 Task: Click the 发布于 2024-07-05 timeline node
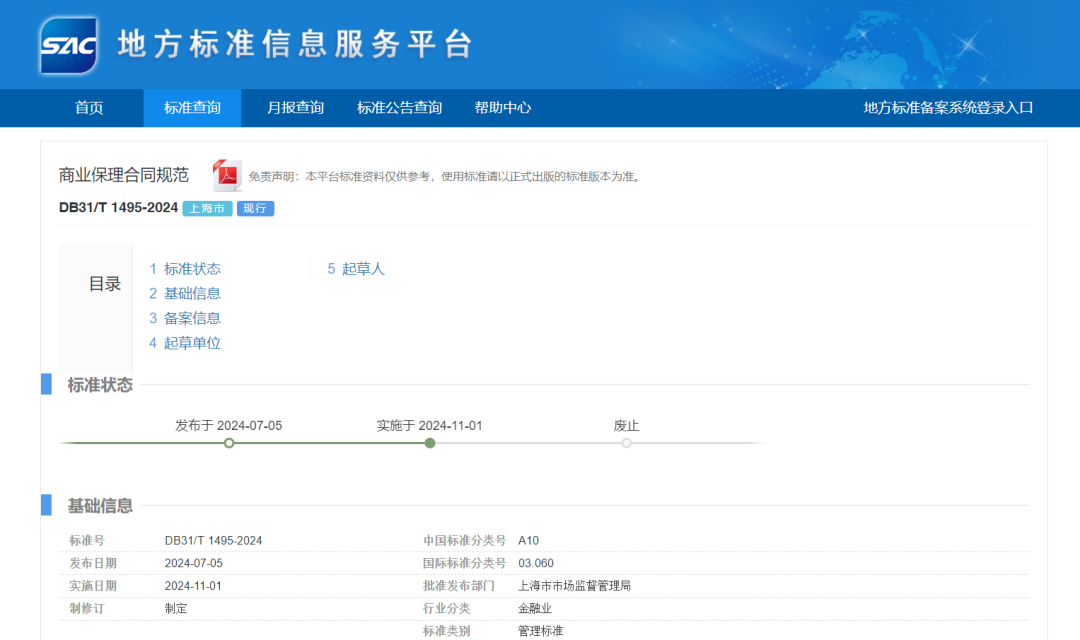pos(229,443)
